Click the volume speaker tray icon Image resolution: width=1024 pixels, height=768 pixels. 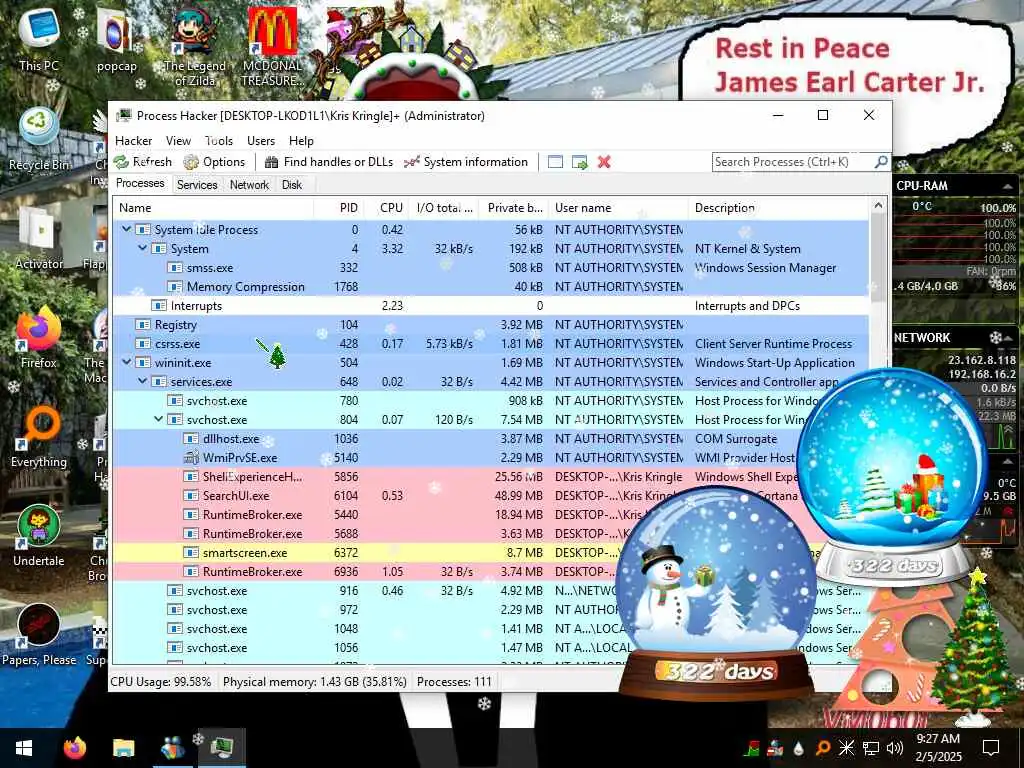pyautogui.click(x=895, y=748)
